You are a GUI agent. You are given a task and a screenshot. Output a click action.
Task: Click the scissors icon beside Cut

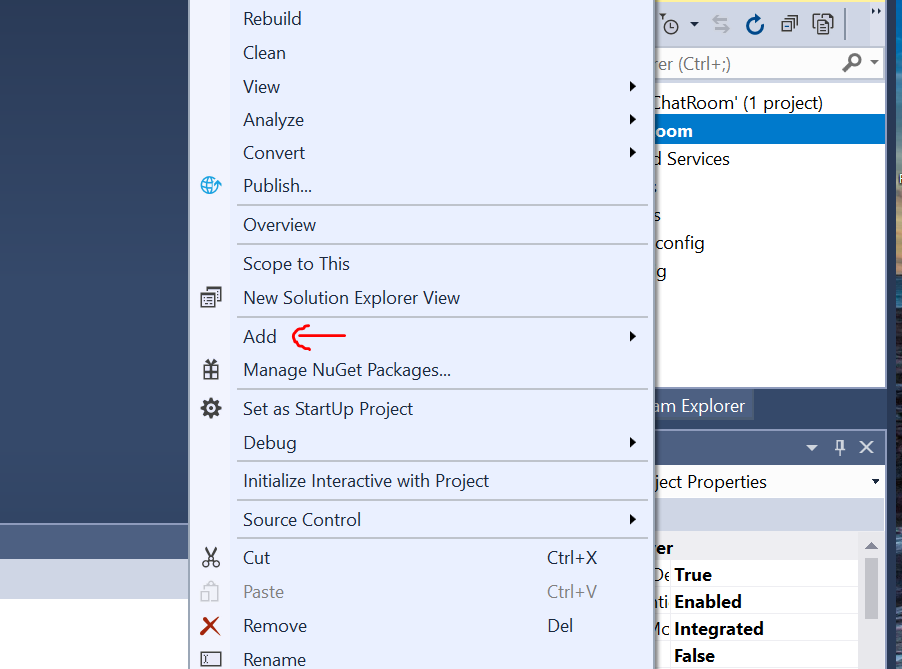click(210, 558)
